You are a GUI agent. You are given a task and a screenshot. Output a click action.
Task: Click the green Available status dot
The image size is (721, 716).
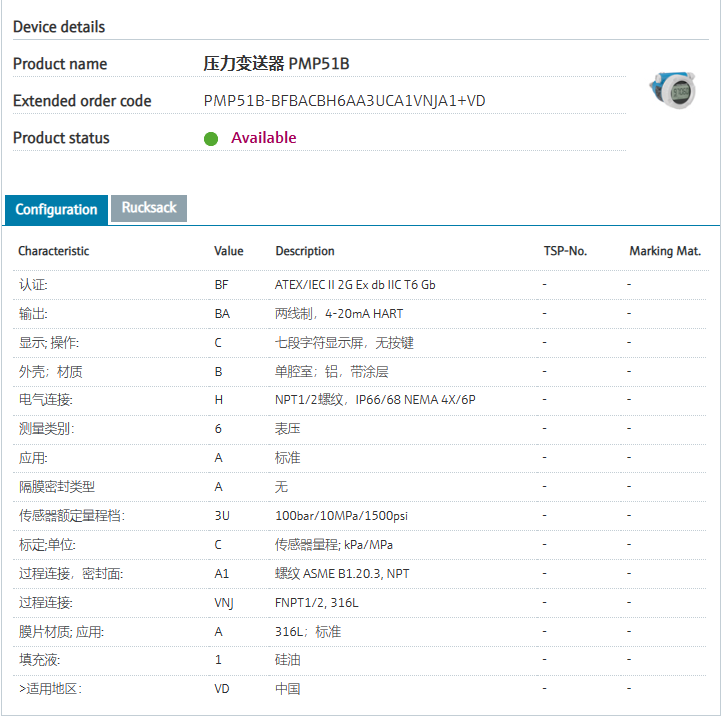pyautogui.click(x=211, y=139)
